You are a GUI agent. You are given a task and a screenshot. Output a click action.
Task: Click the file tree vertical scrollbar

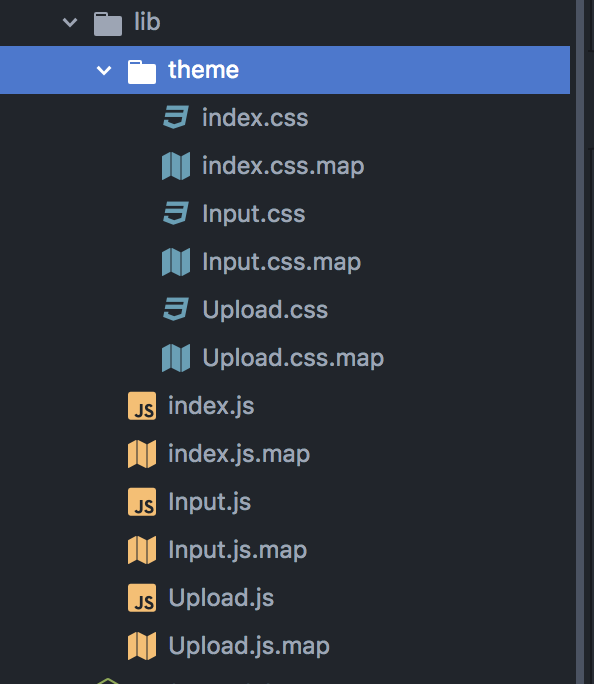click(580, 342)
